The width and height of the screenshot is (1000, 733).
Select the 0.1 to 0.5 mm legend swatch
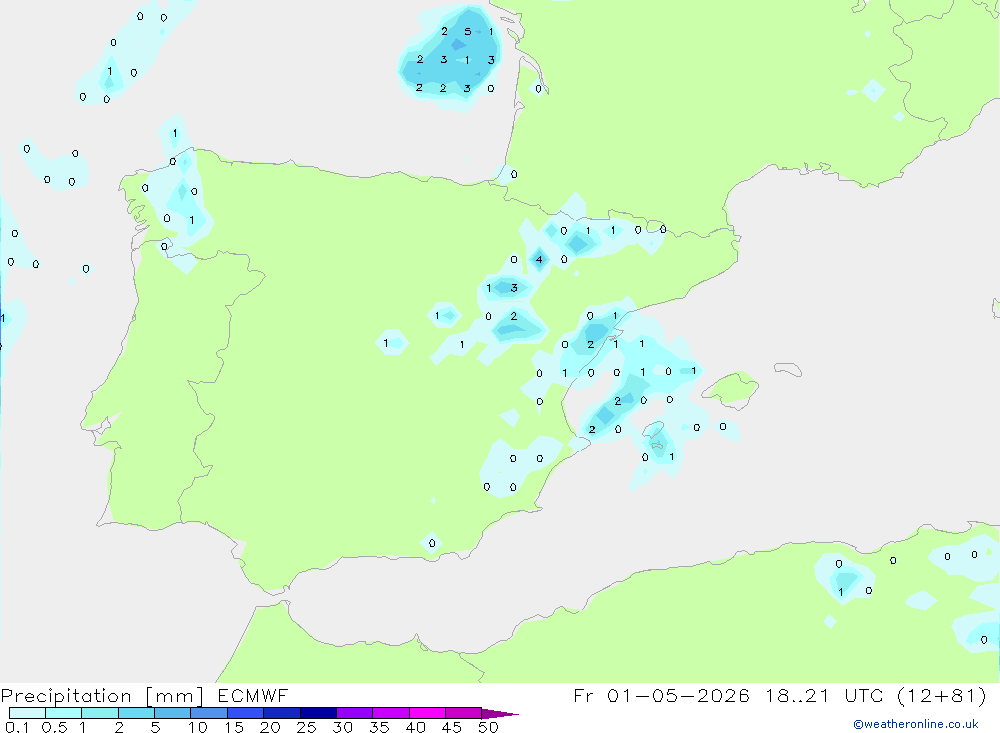tap(27, 713)
